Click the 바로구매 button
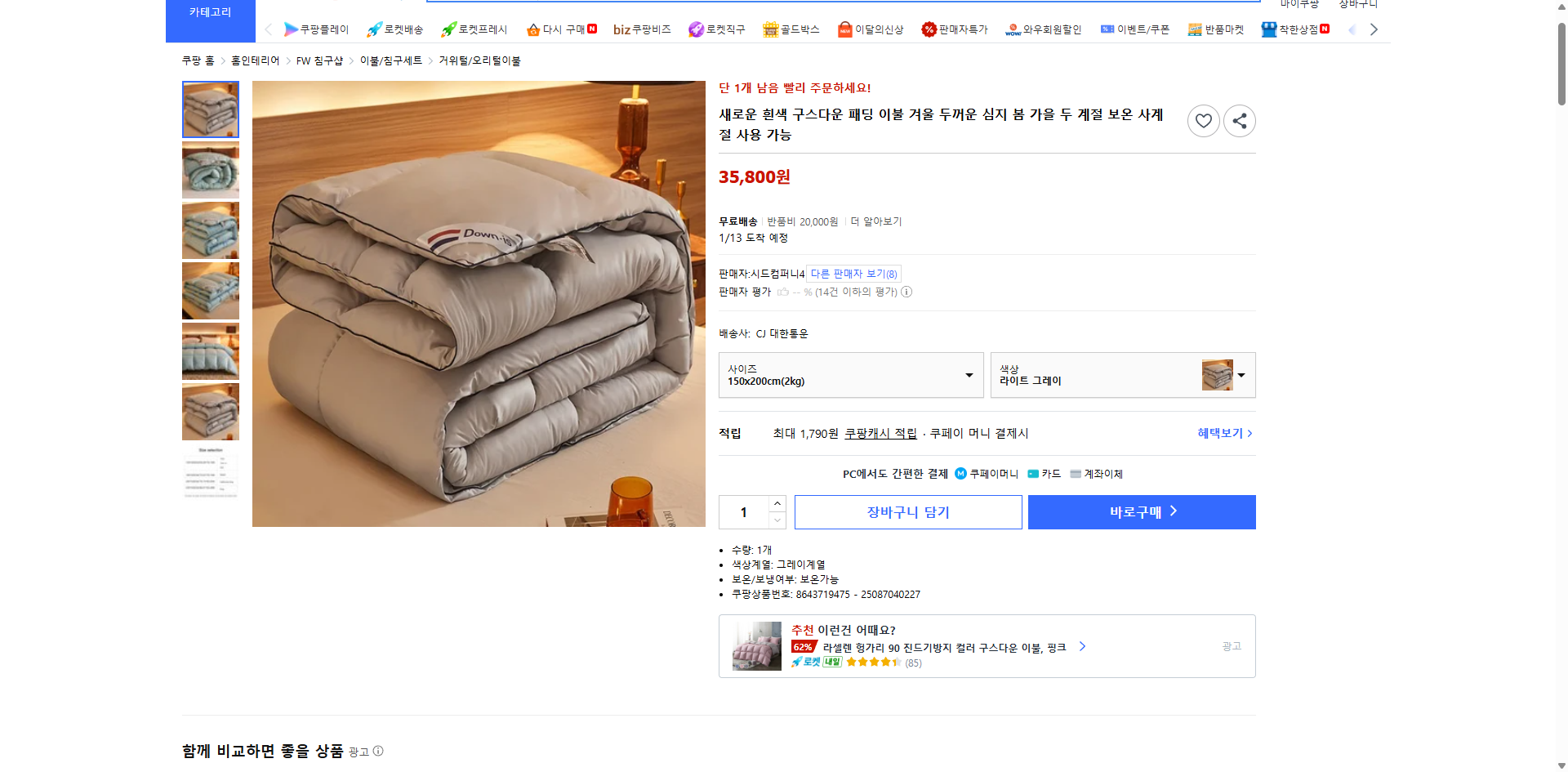 pyautogui.click(x=1141, y=511)
